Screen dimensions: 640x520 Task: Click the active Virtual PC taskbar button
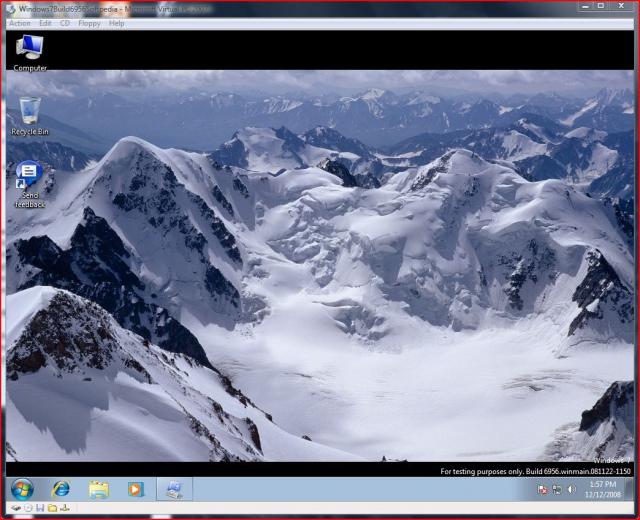pyautogui.click(x=173, y=489)
